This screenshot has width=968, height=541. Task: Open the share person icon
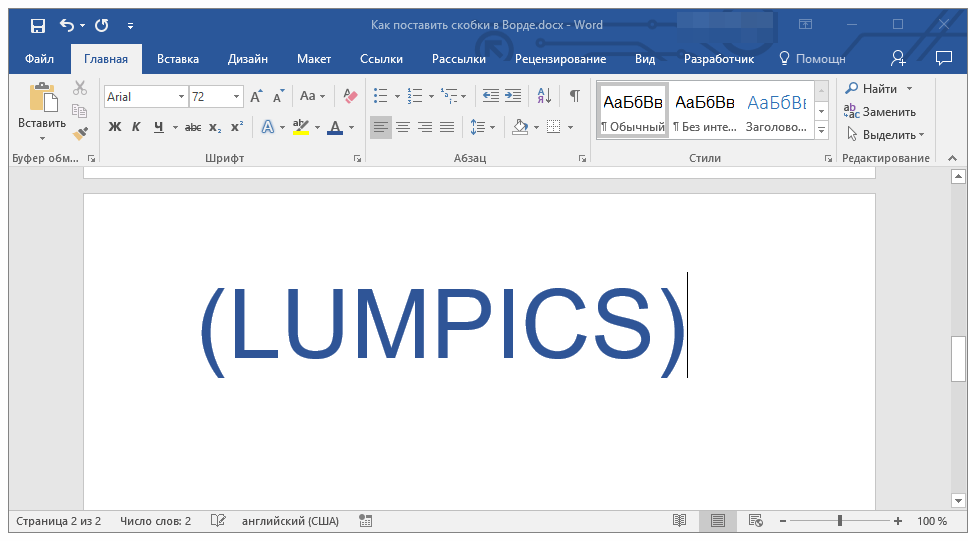point(898,59)
